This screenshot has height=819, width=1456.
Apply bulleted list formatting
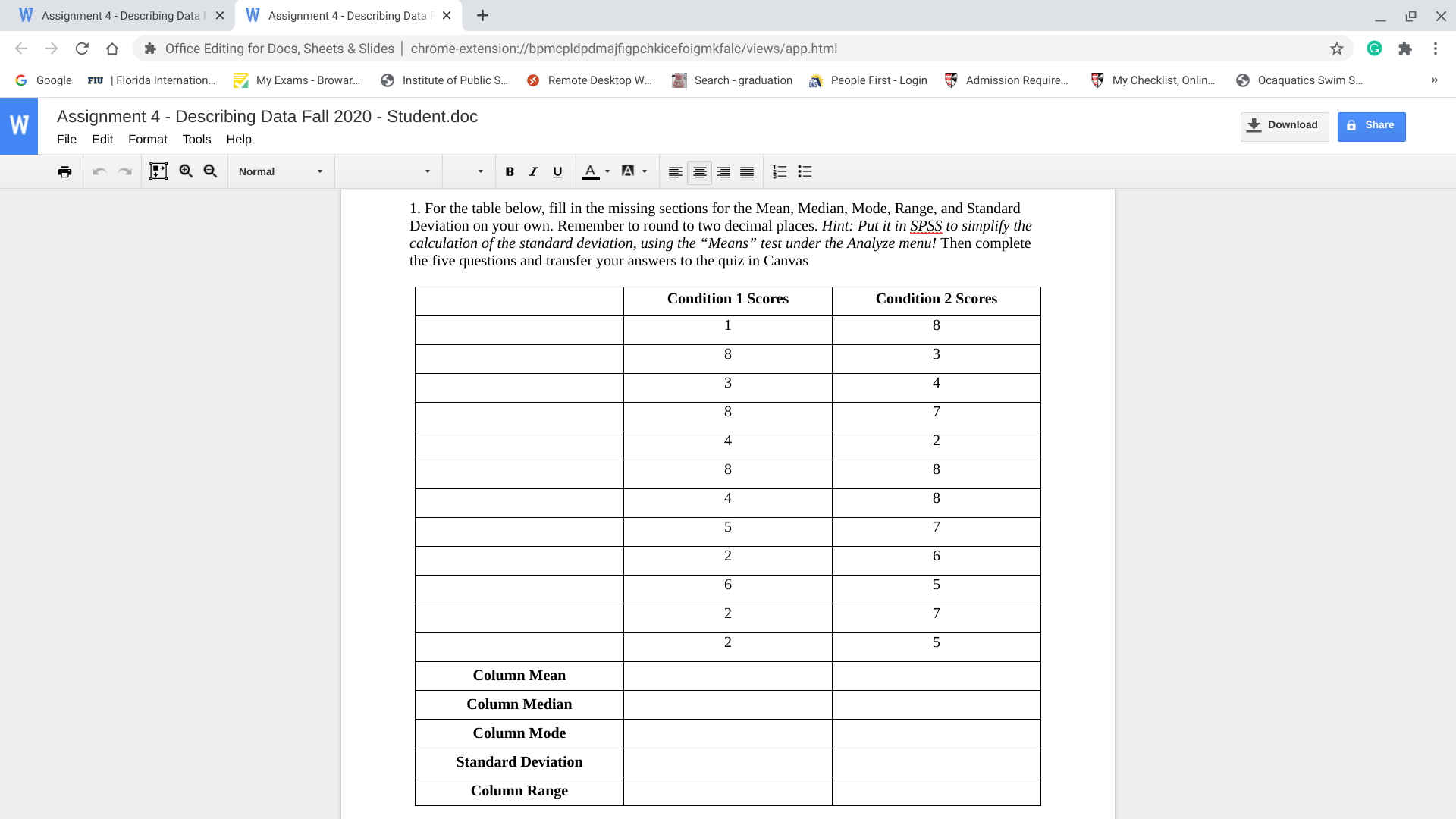pyautogui.click(x=805, y=171)
